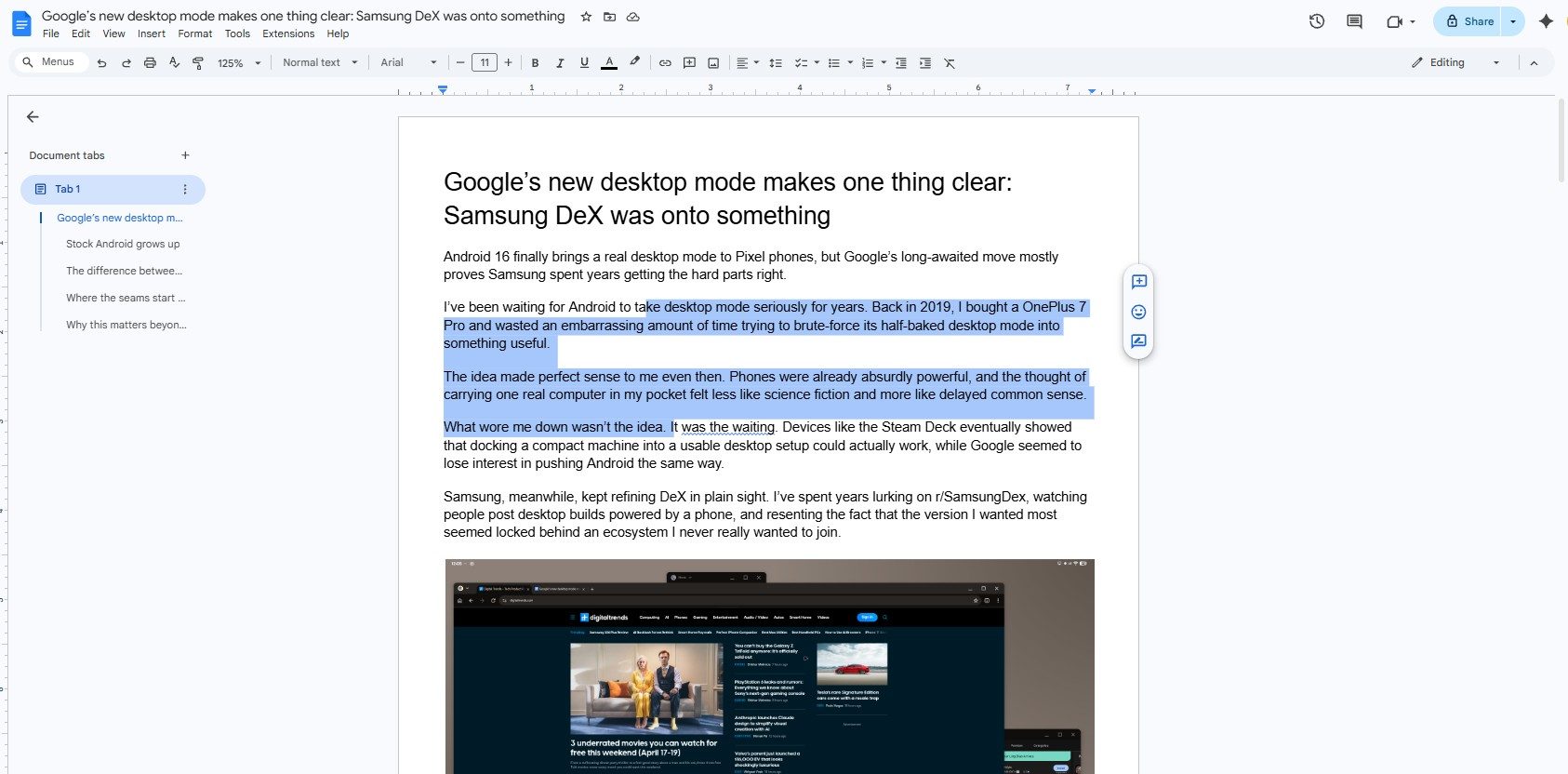Open the Arial font dropdown

click(x=408, y=62)
